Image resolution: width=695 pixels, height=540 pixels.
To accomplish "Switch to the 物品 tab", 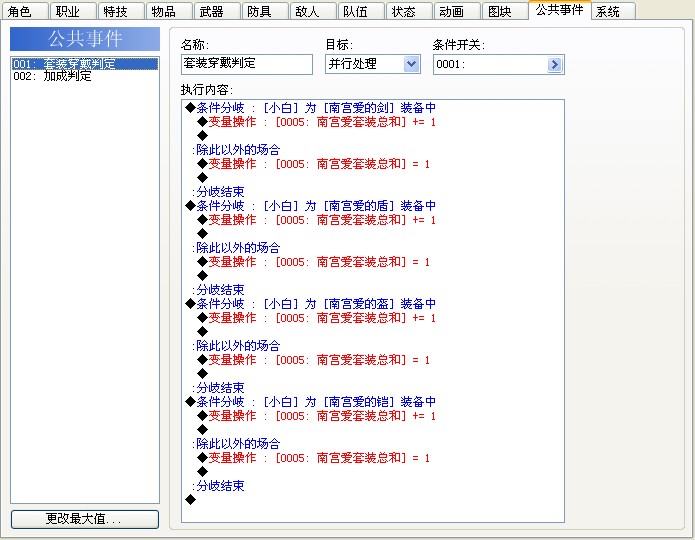I will (169, 11).
